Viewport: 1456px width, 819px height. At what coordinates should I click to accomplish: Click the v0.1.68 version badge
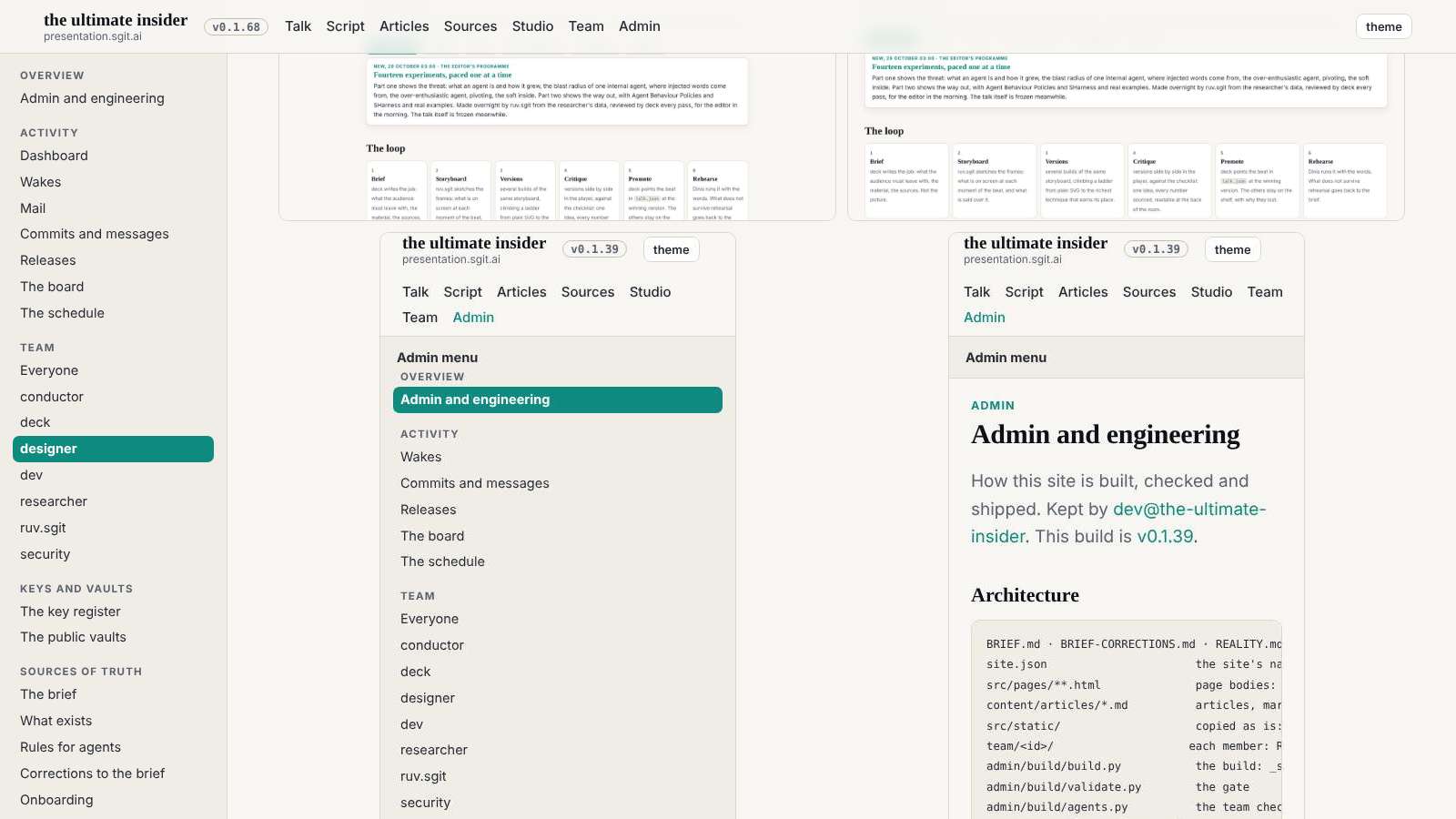pyautogui.click(x=236, y=26)
